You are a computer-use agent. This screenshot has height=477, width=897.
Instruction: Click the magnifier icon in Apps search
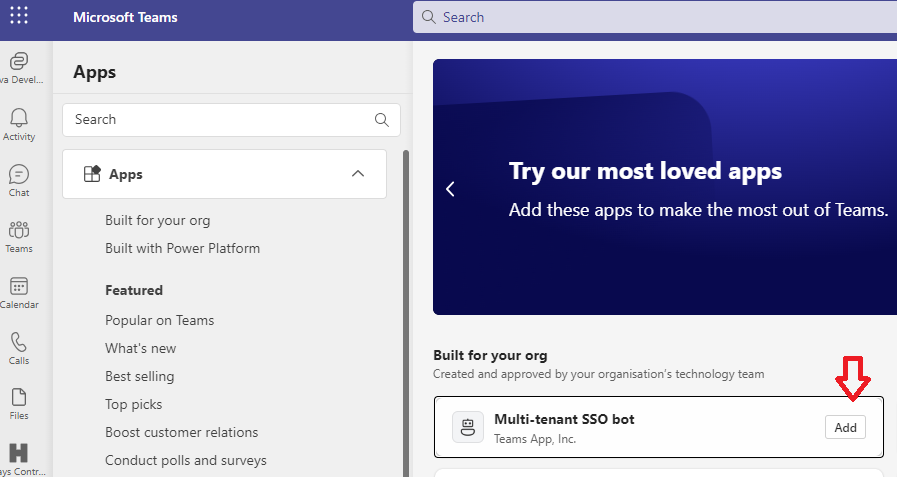tap(381, 119)
